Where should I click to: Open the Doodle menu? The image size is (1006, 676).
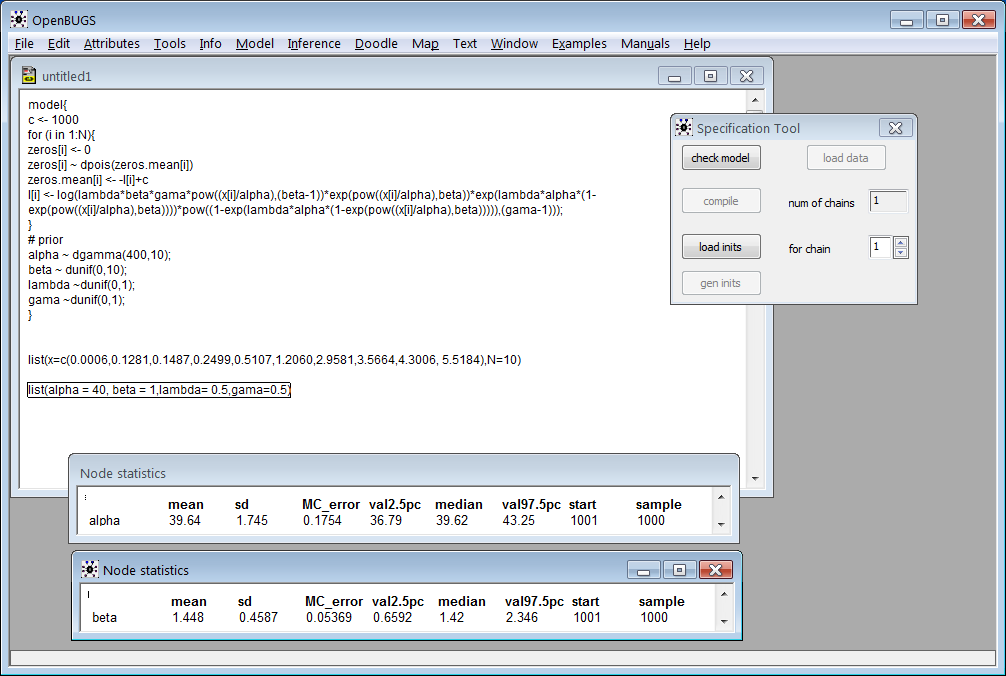coord(376,44)
